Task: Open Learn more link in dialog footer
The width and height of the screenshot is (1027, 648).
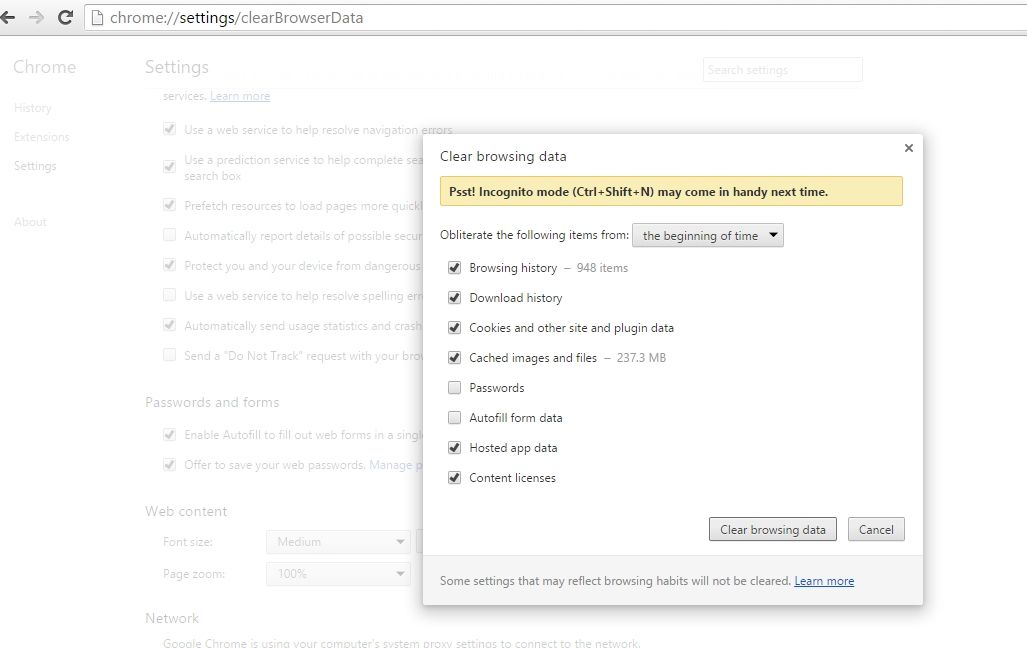Action: tap(824, 581)
